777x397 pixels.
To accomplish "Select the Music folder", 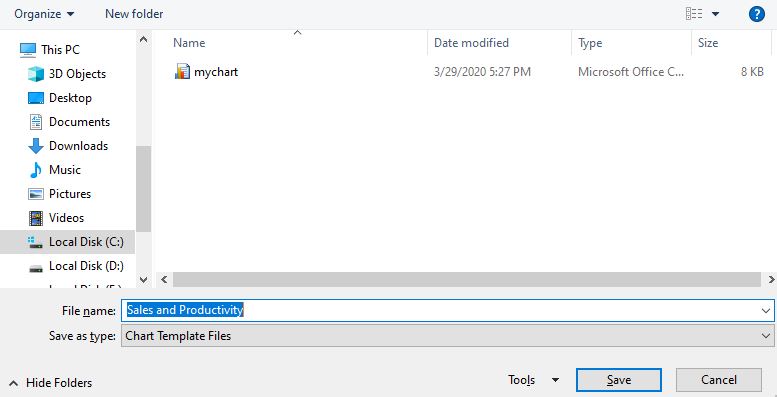I will point(64,170).
